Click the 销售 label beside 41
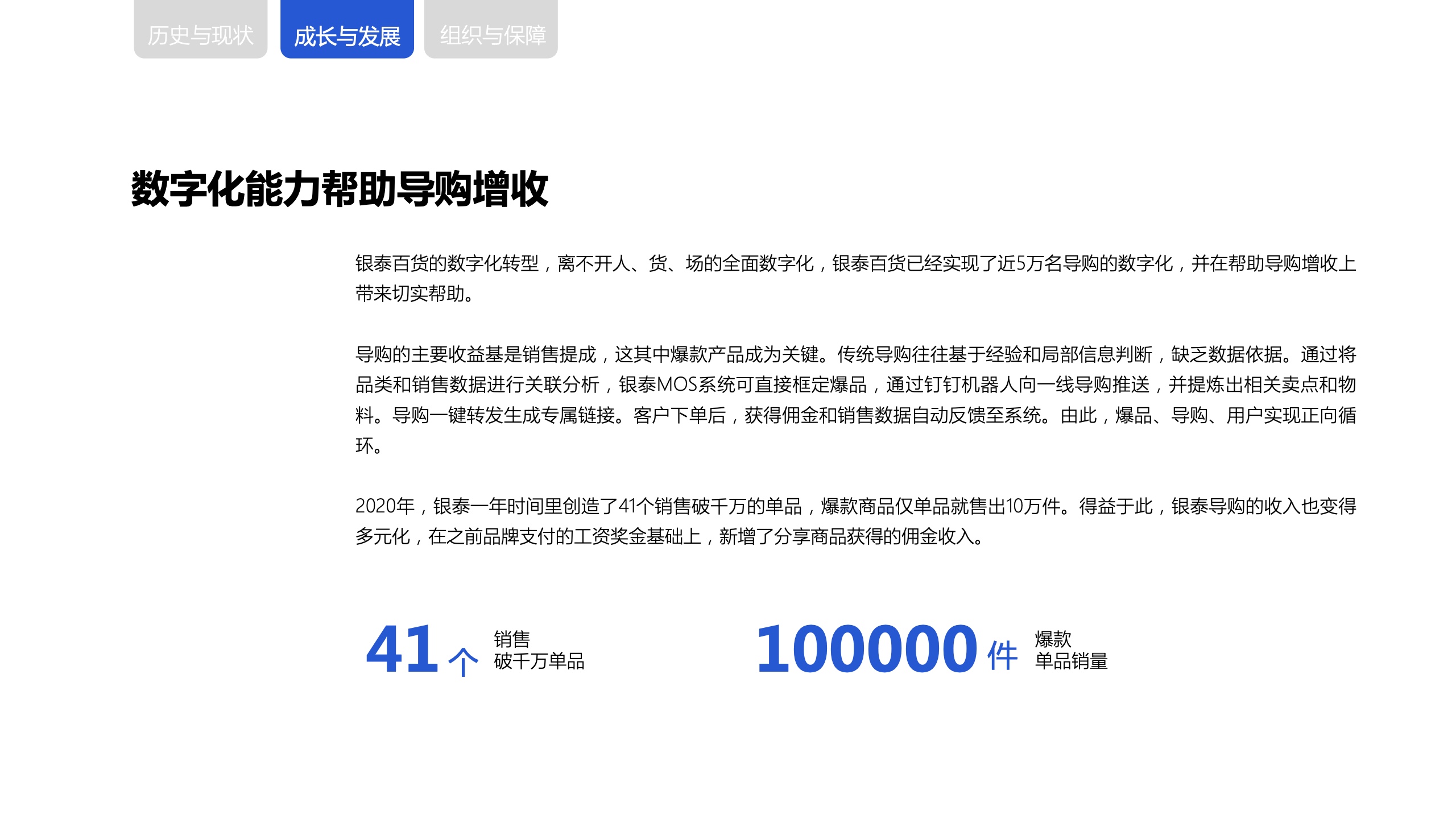The width and height of the screenshot is (1456, 819). coord(512,639)
